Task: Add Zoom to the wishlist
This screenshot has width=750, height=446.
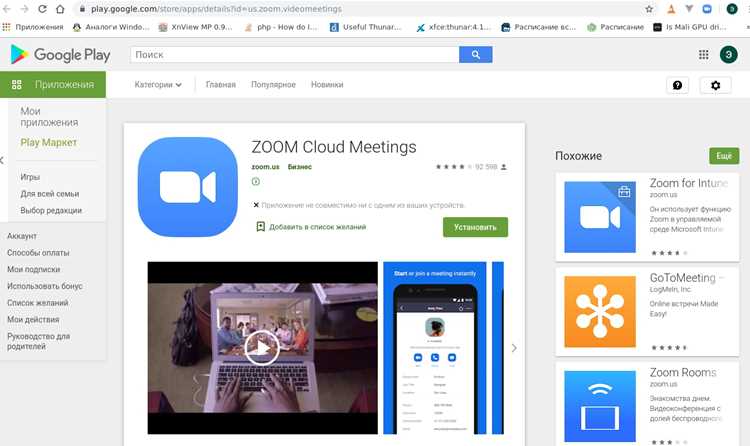Action: [311, 227]
